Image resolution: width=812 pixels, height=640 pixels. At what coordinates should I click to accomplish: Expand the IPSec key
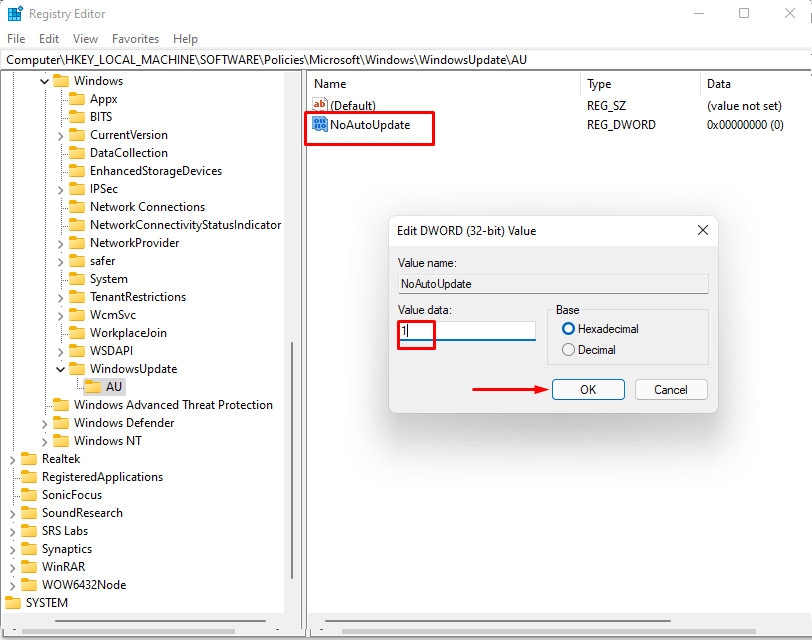click(x=60, y=190)
